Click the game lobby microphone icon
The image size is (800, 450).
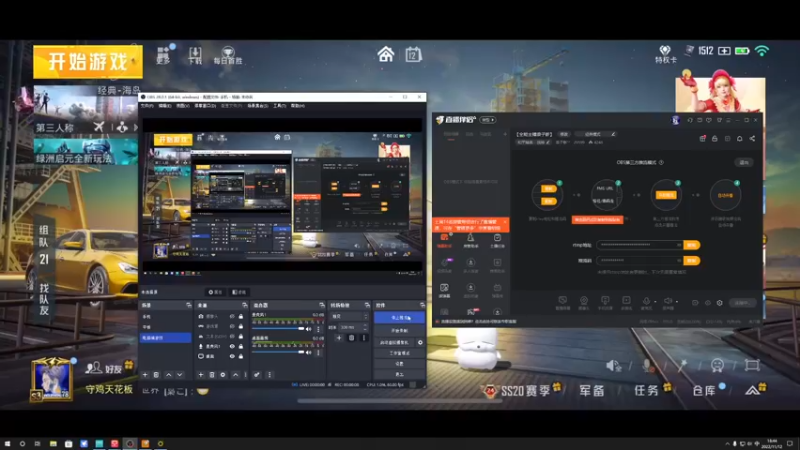pos(648,365)
